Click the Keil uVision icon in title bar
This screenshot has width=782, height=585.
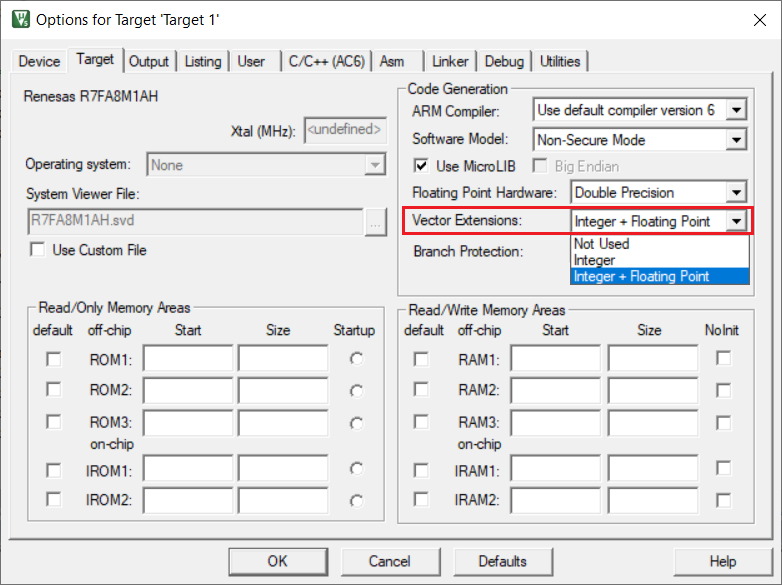[x=20, y=19]
